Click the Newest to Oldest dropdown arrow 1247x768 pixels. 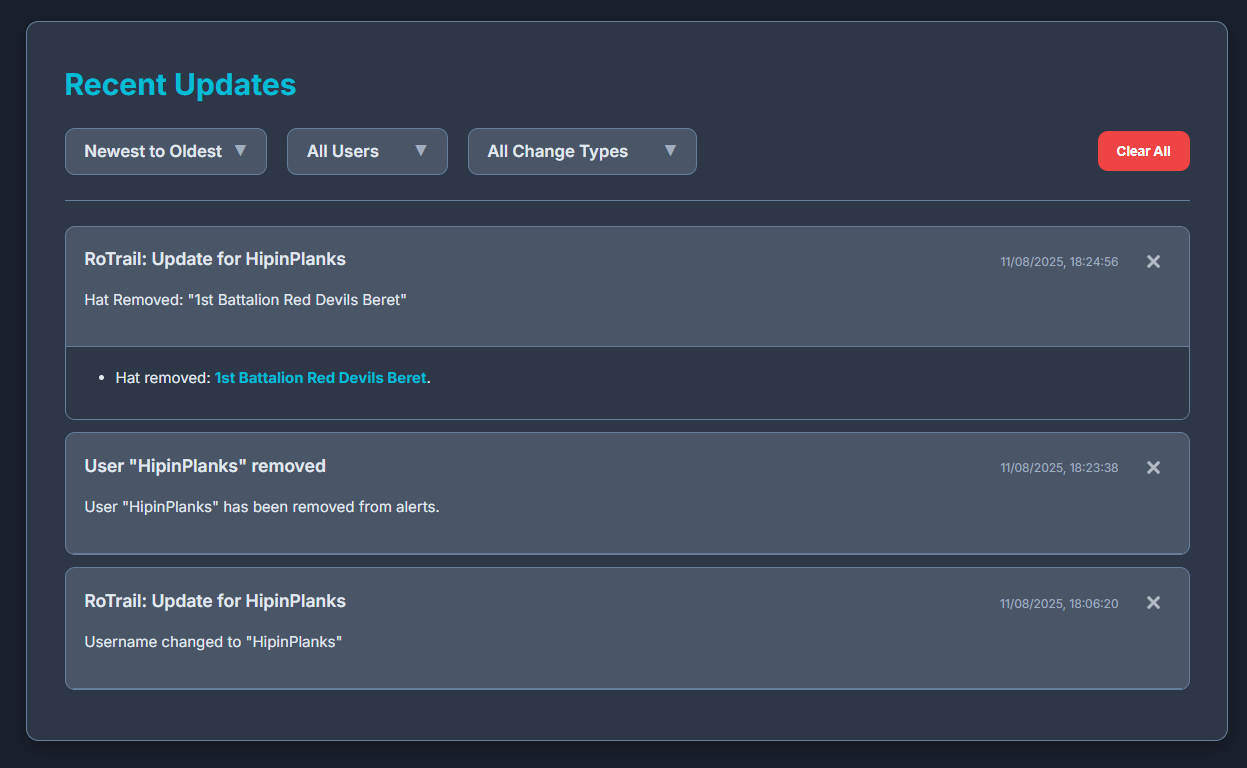pos(241,151)
